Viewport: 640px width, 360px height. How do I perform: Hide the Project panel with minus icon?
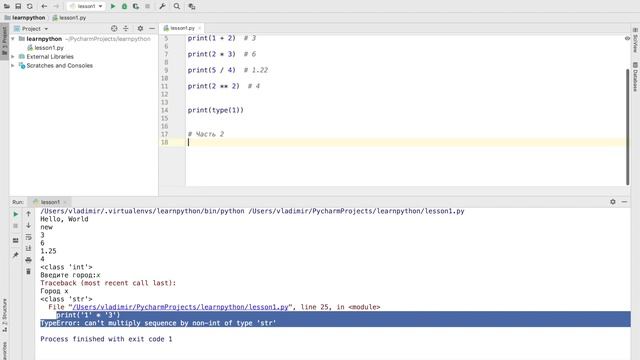(x=152, y=29)
